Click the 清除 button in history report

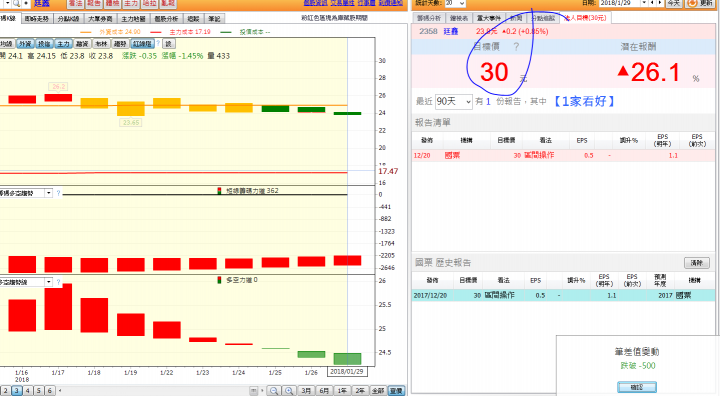(697, 263)
